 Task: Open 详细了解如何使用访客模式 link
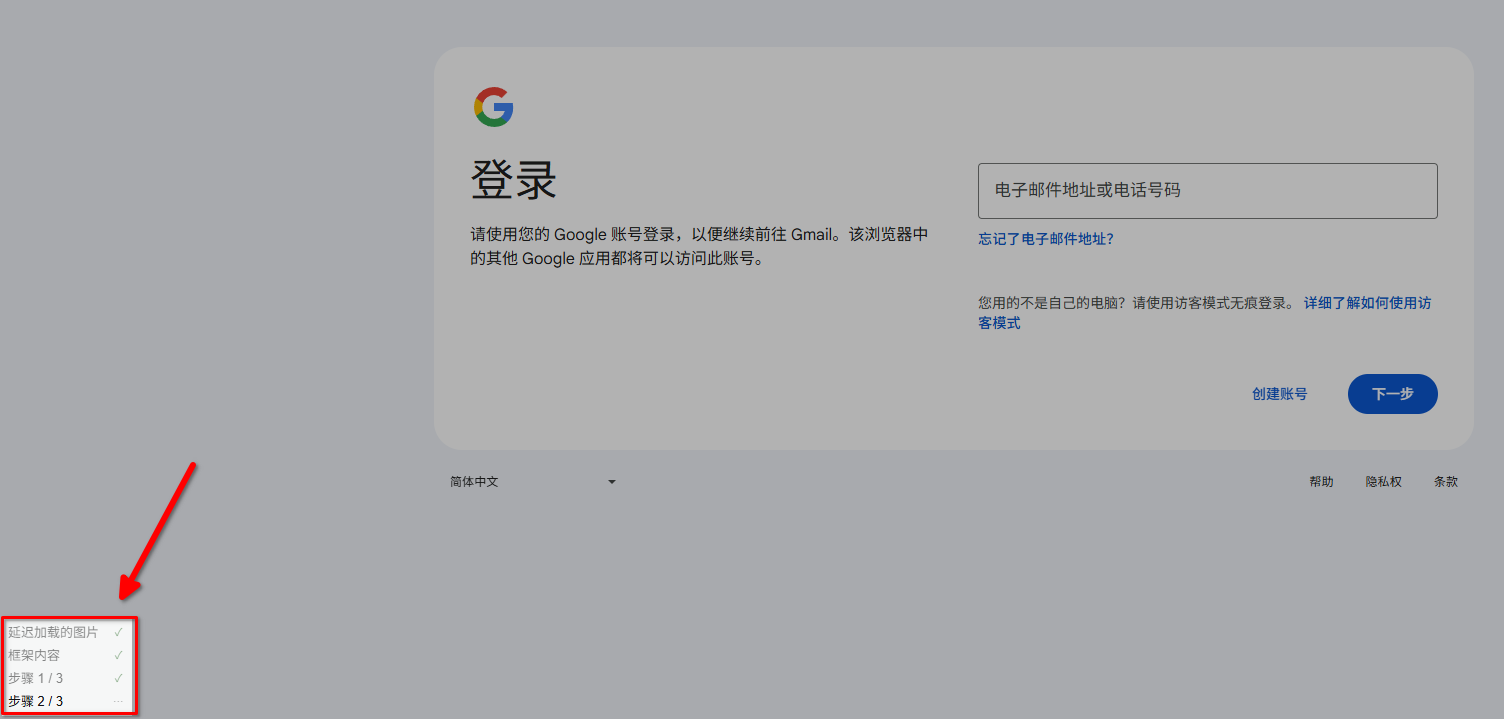tap(1204, 313)
